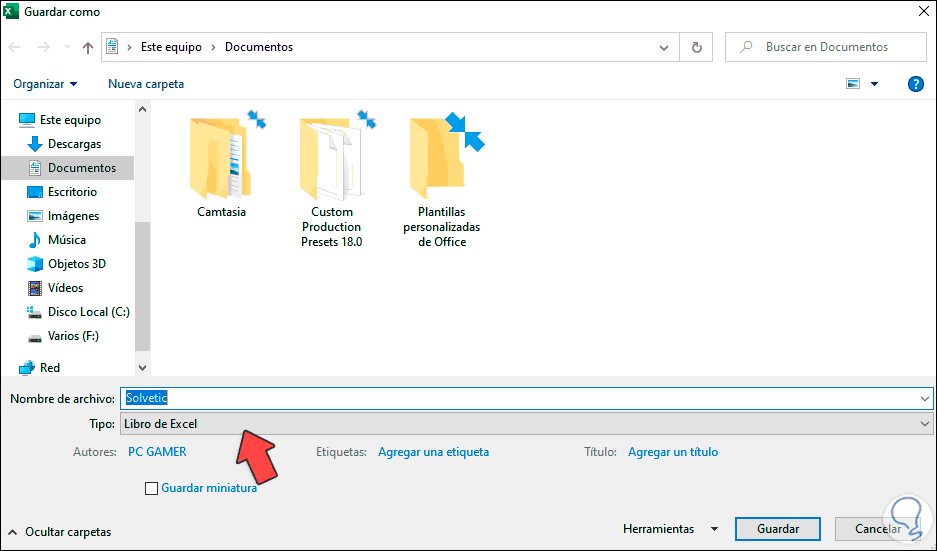
Task: Click the Forward navigation arrow
Action: tap(44, 47)
